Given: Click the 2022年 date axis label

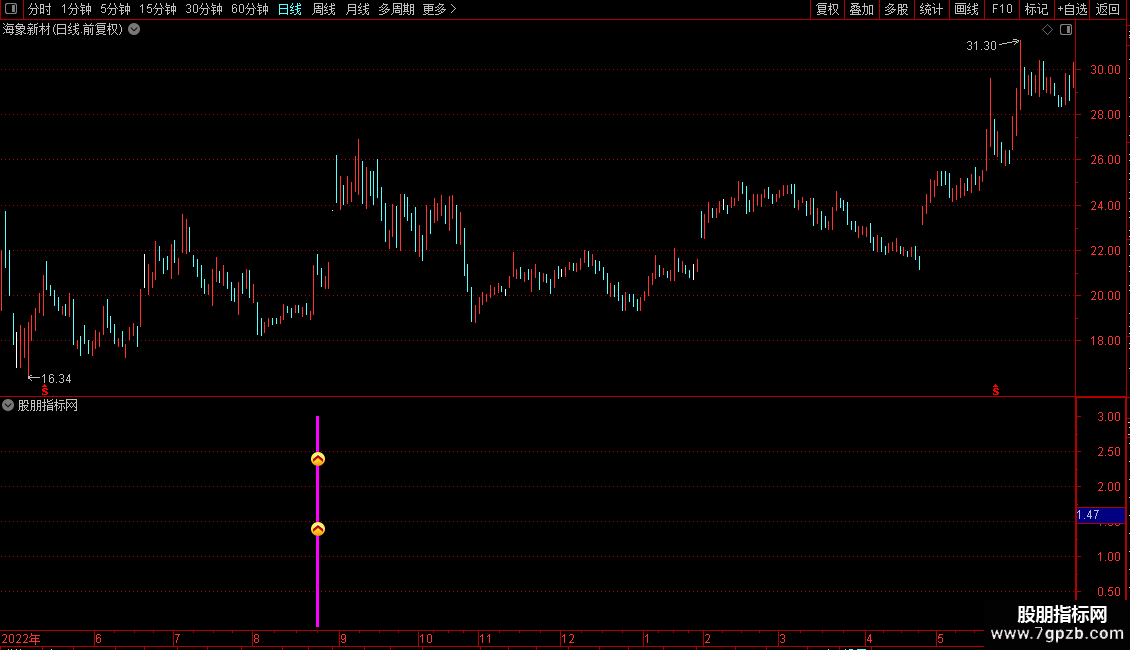Looking at the screenshot, I should [21, 639].
